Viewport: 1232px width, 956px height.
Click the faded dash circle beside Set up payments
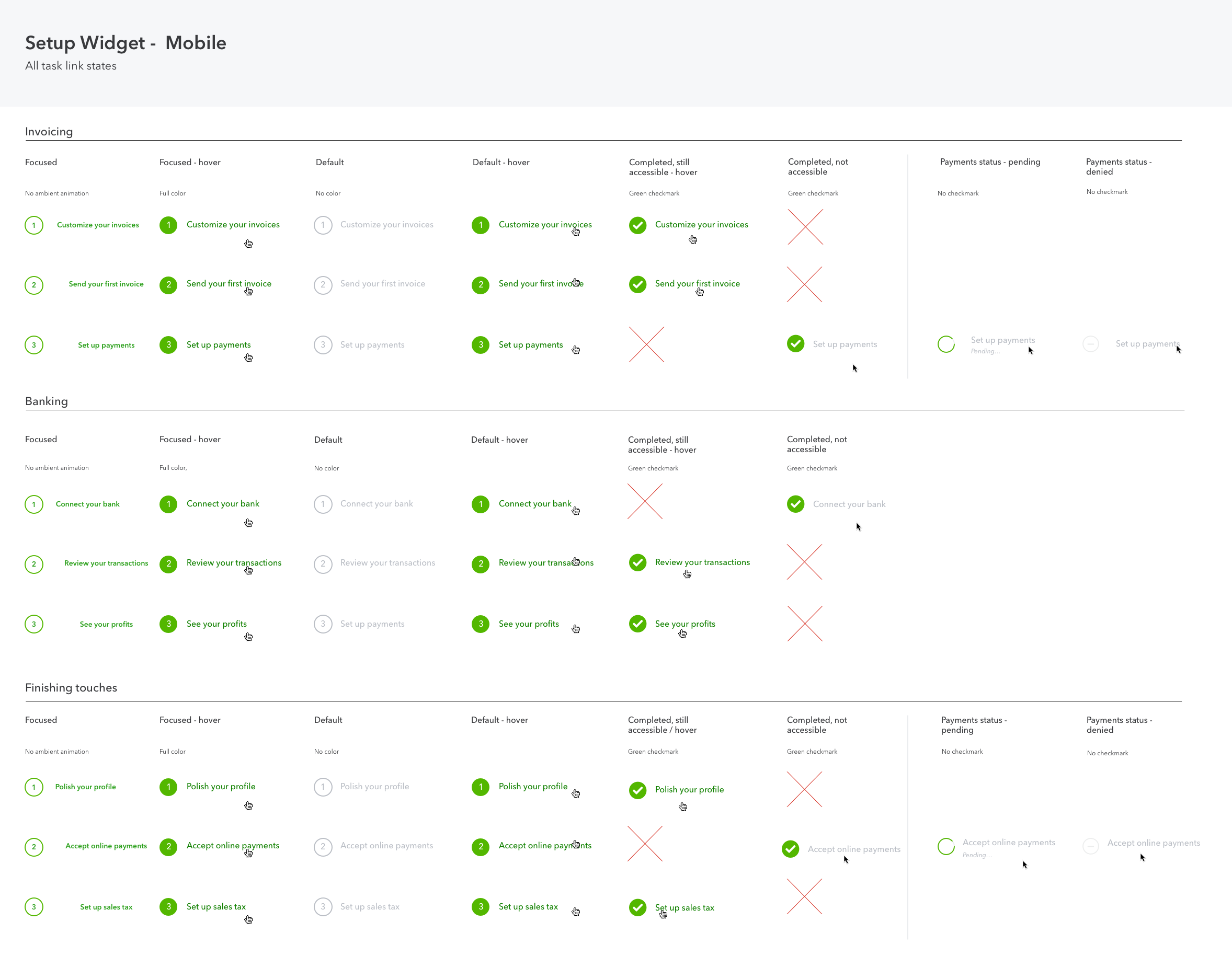(1090, 344)
